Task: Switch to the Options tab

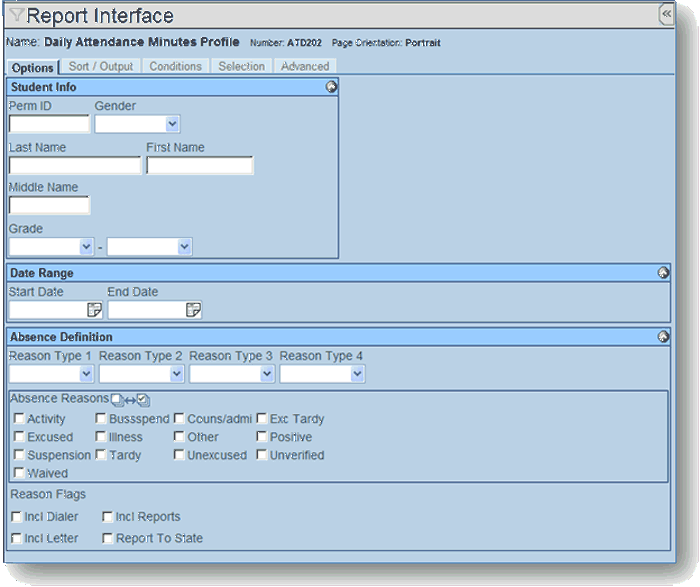Action: point(33,68)
